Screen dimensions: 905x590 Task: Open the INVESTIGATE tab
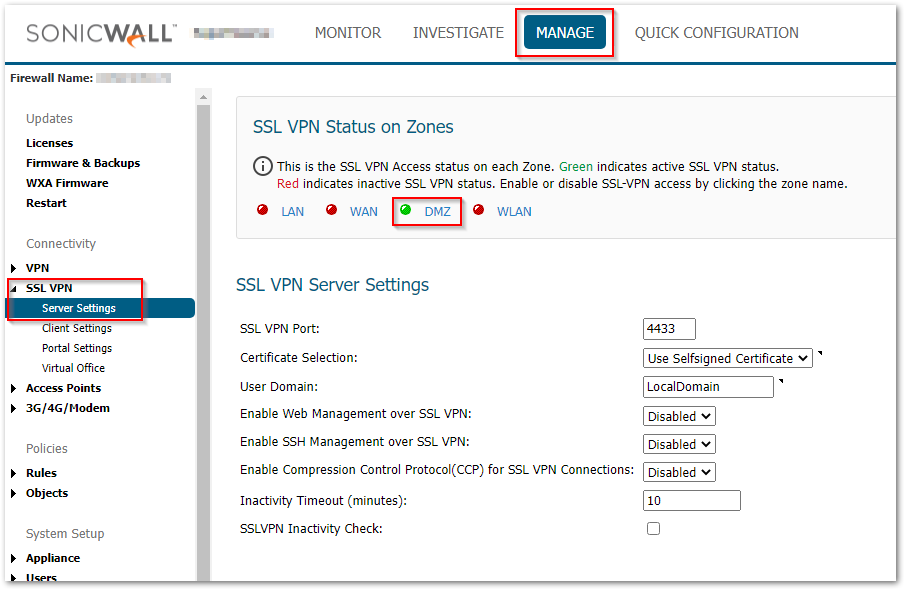(458, 33)
